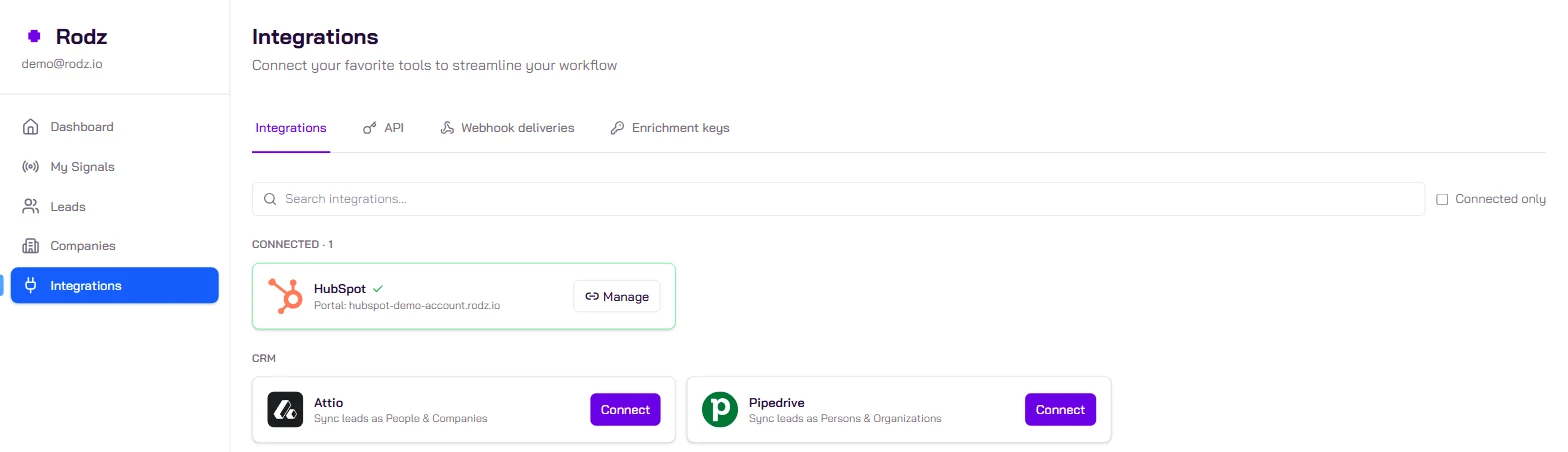Viewport: 1568px width, 452px height.
Task: Click the HubSpot logo
Action: (286, 296)
